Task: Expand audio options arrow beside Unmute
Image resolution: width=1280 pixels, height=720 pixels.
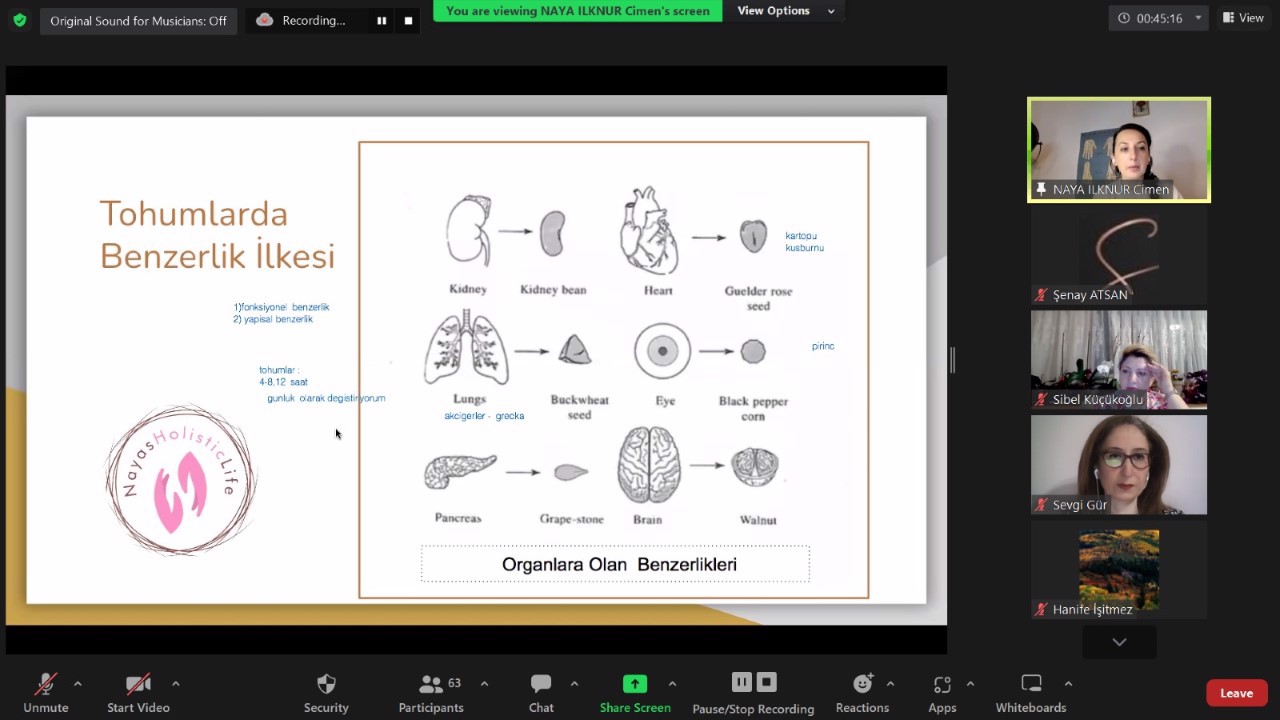Action: (x=78, y=684)
